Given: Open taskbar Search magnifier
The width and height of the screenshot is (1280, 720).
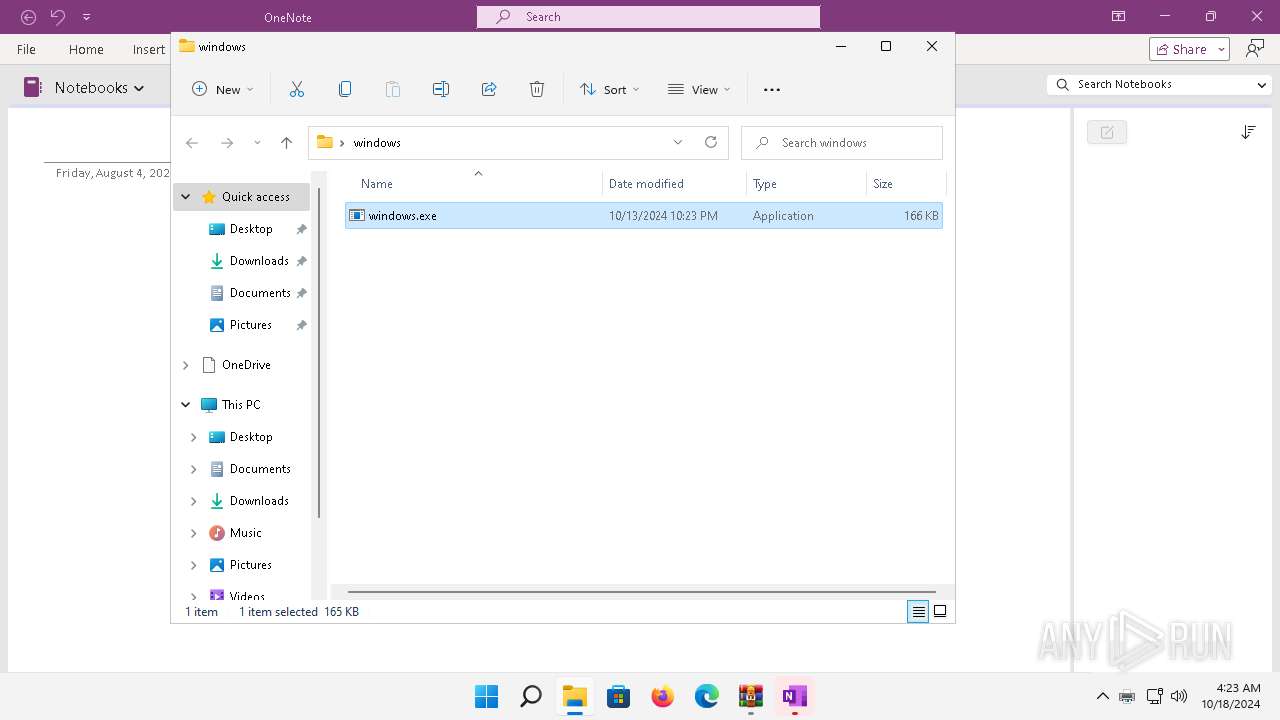Looking at the screenshot, I should pos(531,696).
